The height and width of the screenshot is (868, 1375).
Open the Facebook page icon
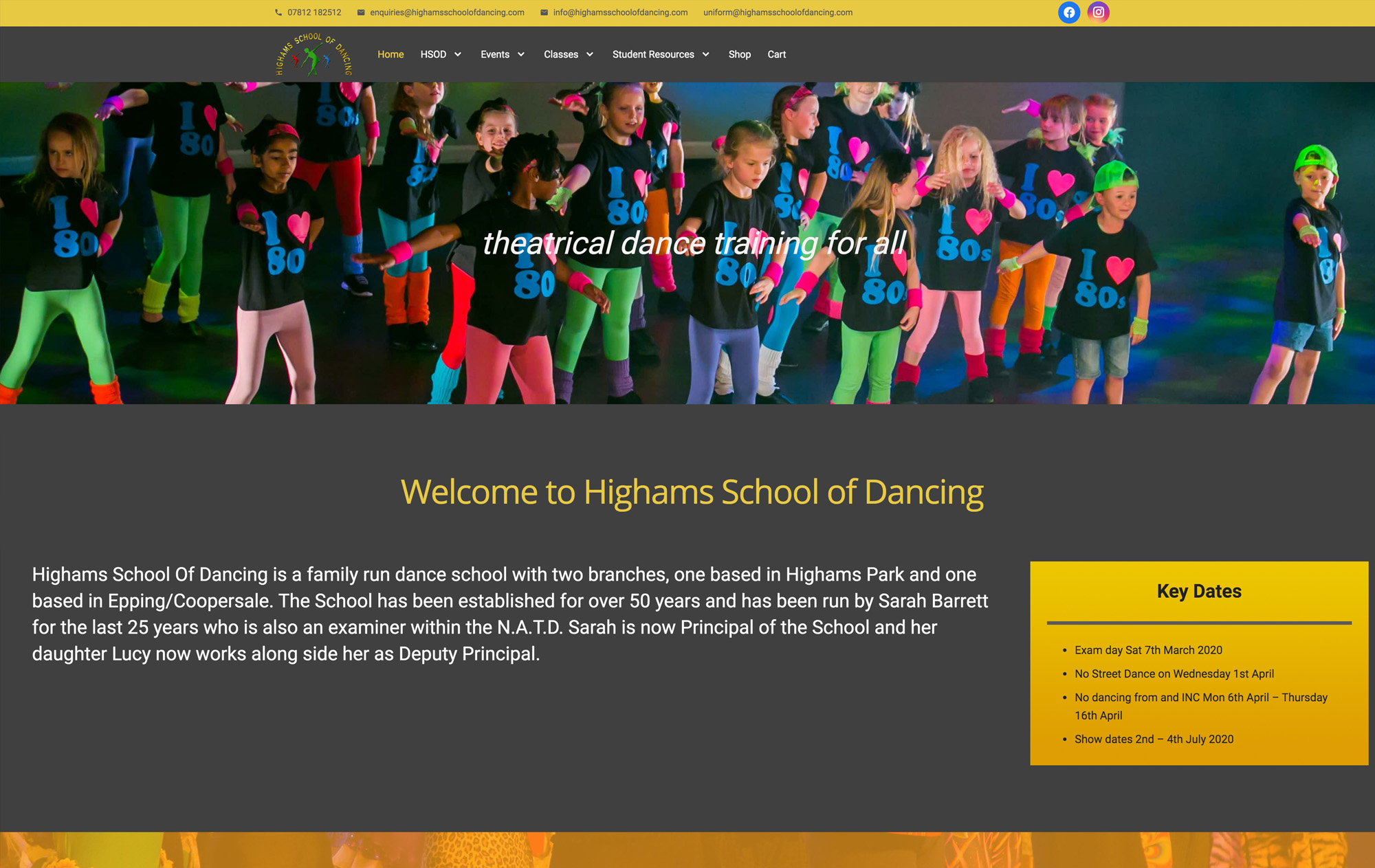click(1069, 12)
